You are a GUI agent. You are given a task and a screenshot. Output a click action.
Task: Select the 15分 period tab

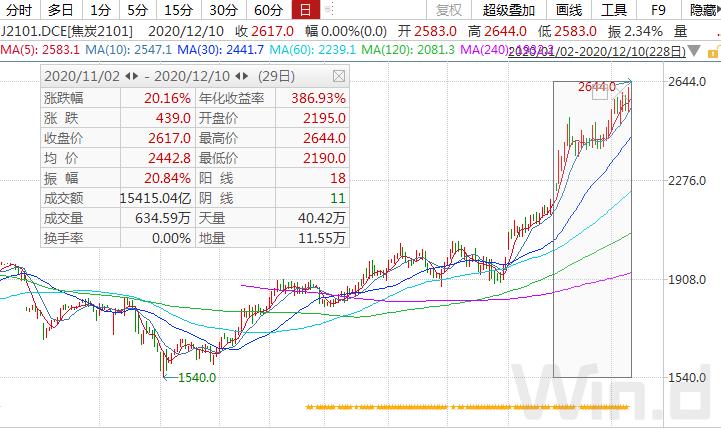178,10
